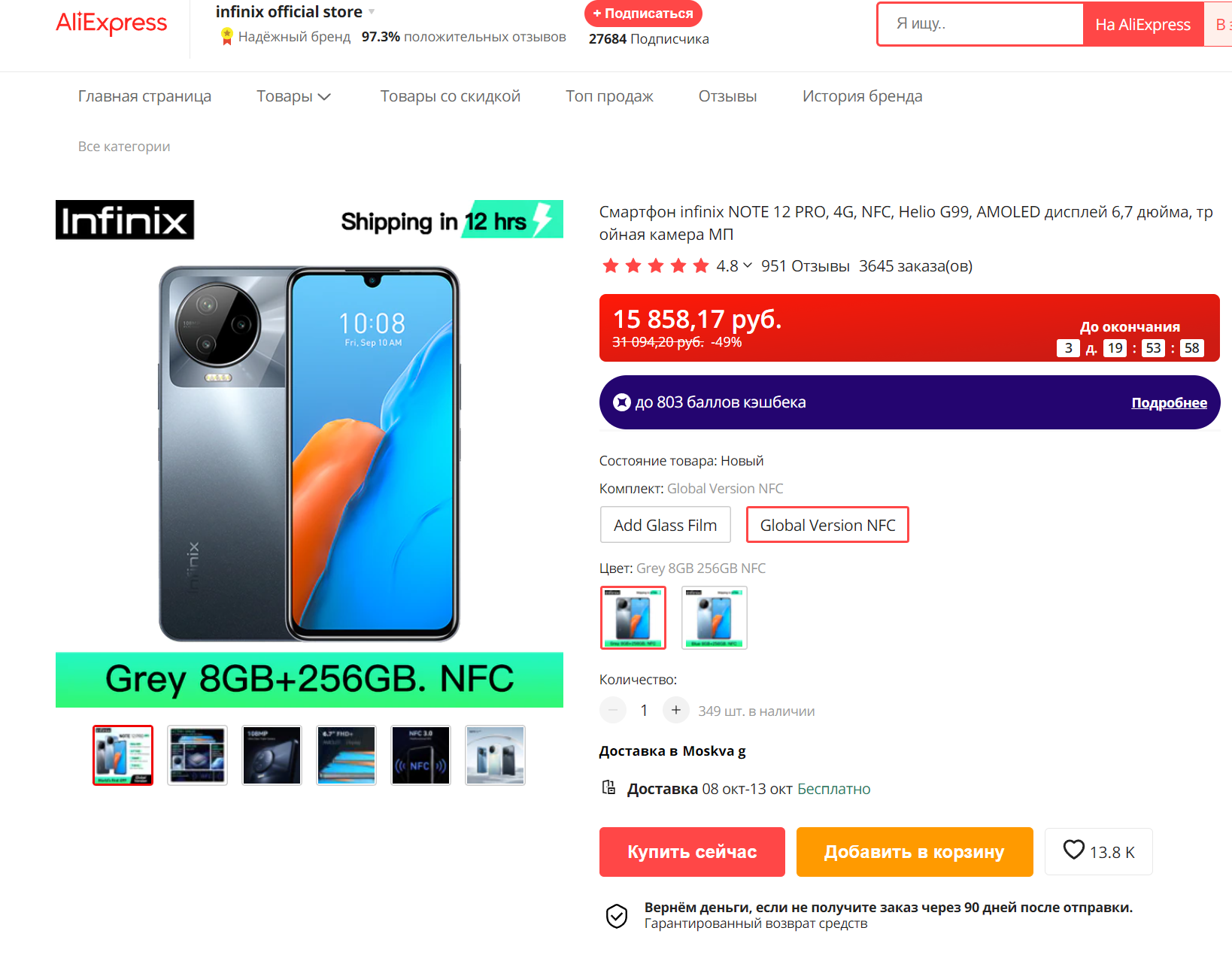Select the Add Glass Film option
The image size is (1232, 955).
pyautogui.click(x=665, y=525)
